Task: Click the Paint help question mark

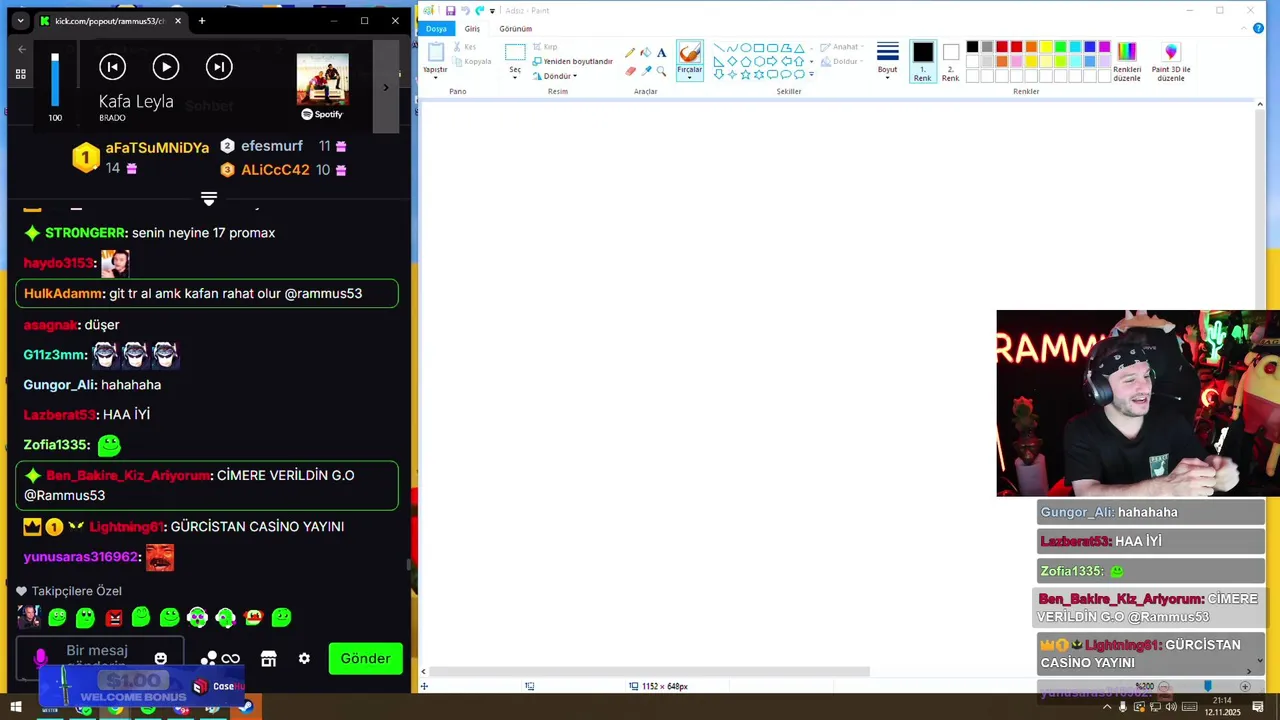Action: (1258, 28)
